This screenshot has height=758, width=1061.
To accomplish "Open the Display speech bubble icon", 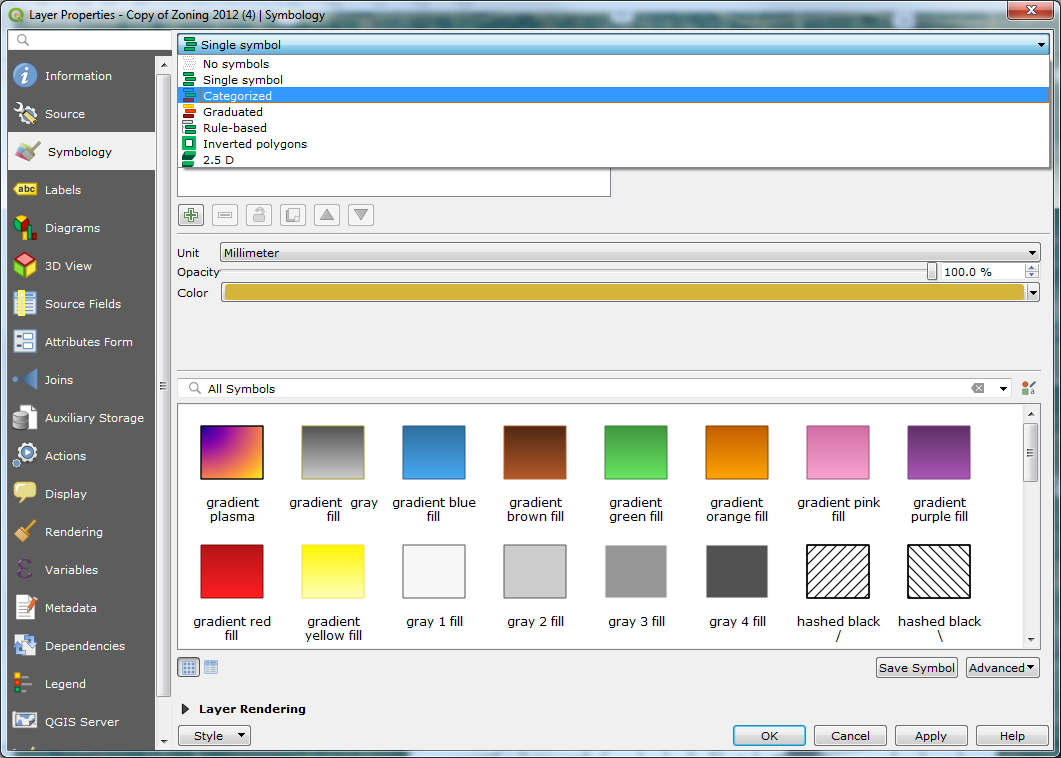I will [x=25, y=493].
